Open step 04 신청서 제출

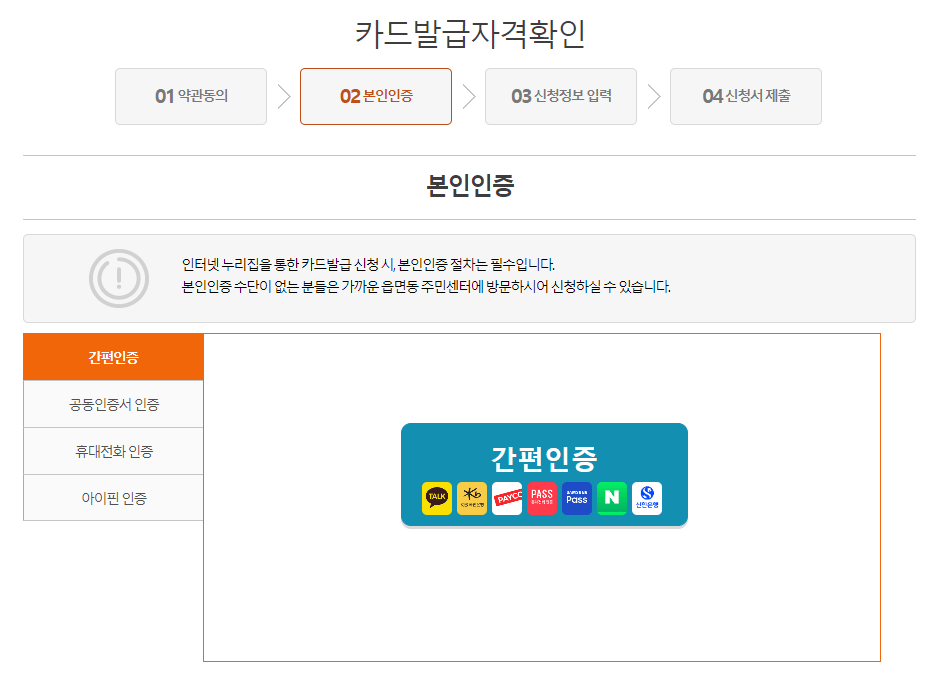coord(745,96)
